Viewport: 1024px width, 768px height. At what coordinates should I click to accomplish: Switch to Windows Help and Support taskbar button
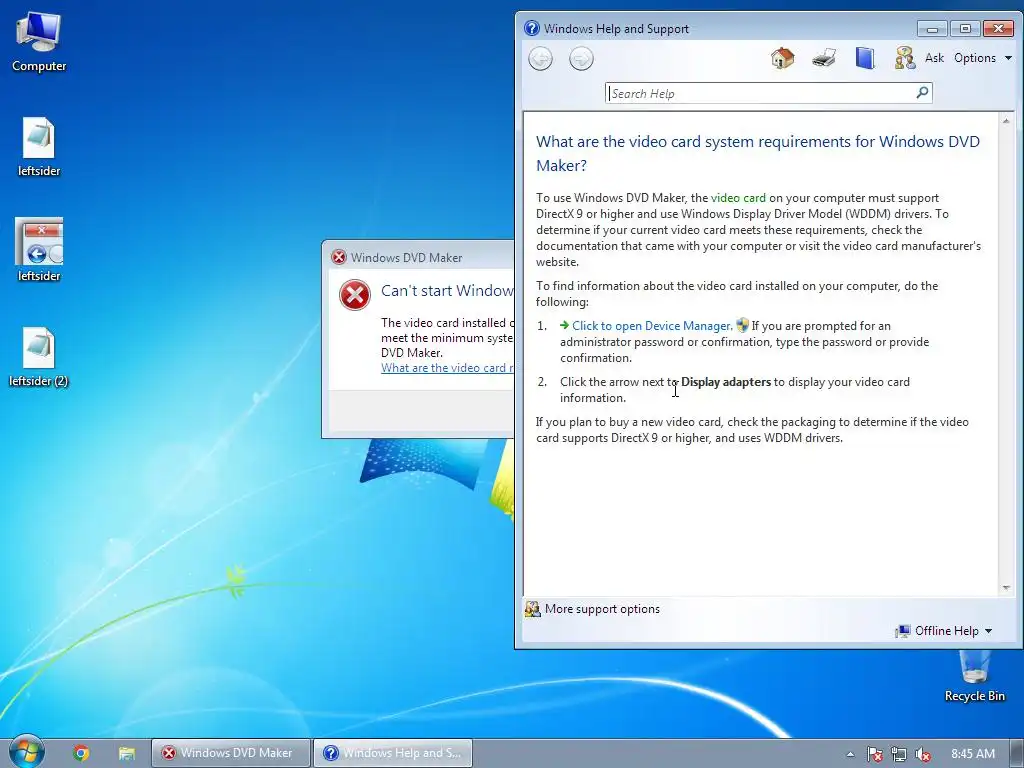[x=392, y=753]
